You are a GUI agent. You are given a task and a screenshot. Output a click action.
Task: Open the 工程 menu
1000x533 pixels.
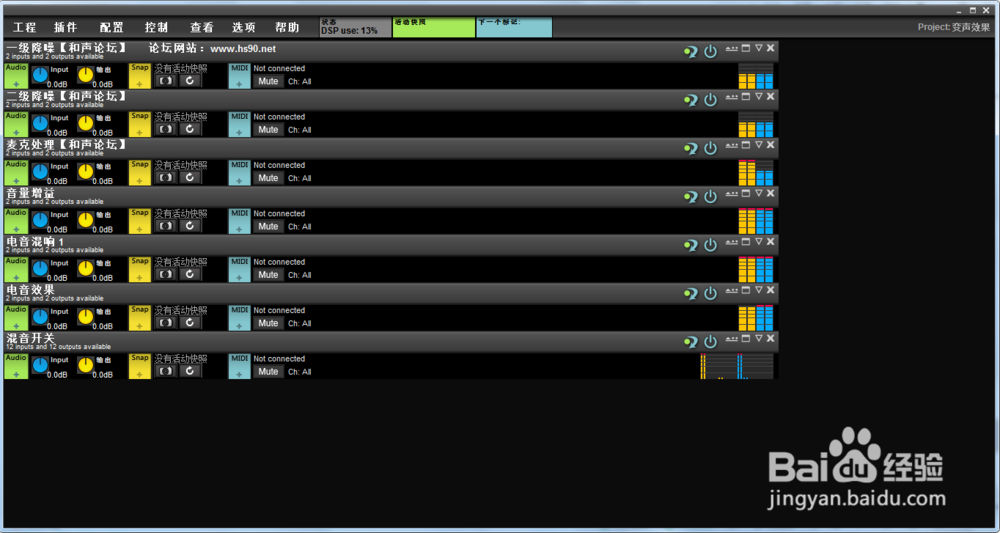click(x=25, y=28)
